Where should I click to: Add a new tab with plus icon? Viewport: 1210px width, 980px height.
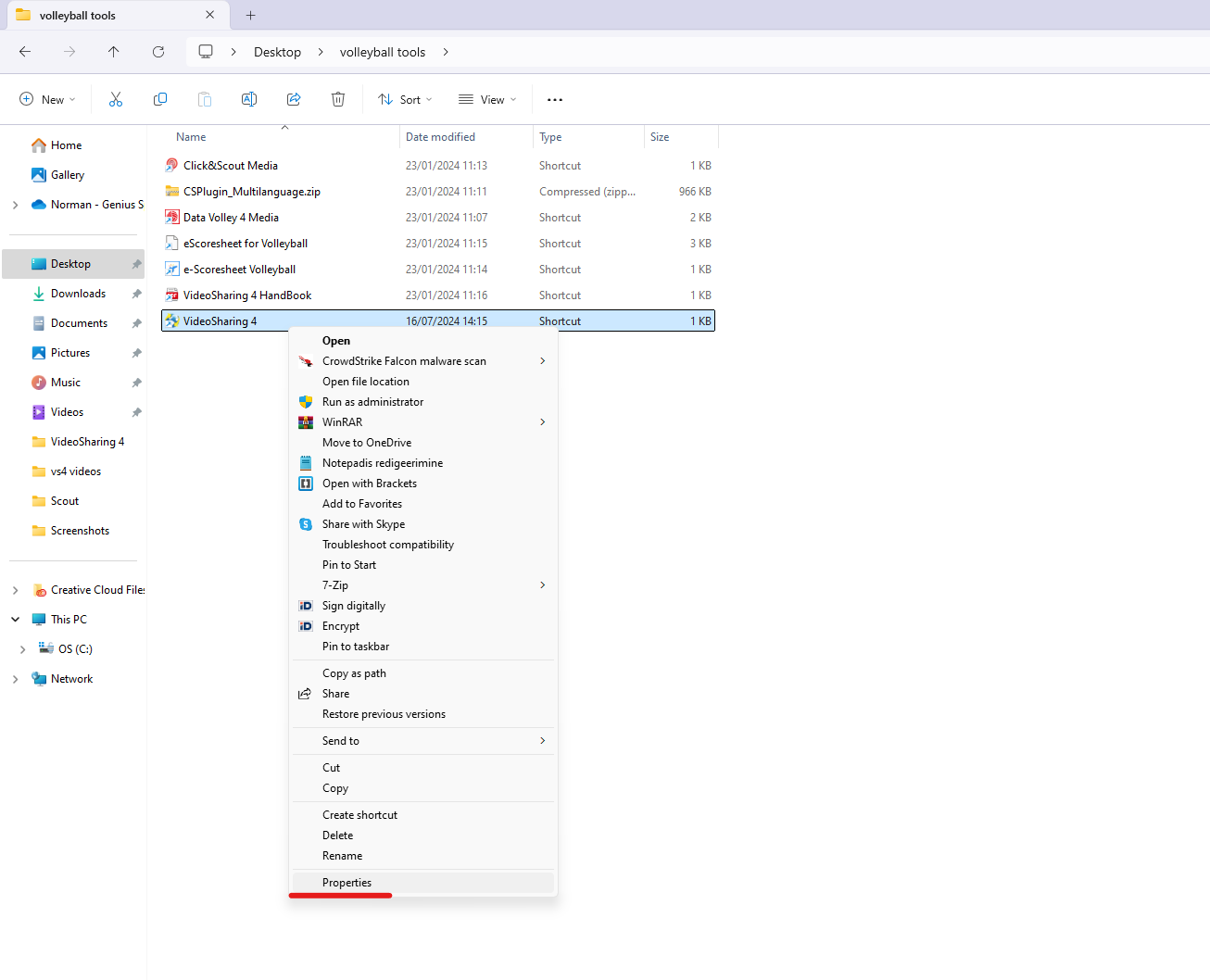pos(250,15)
